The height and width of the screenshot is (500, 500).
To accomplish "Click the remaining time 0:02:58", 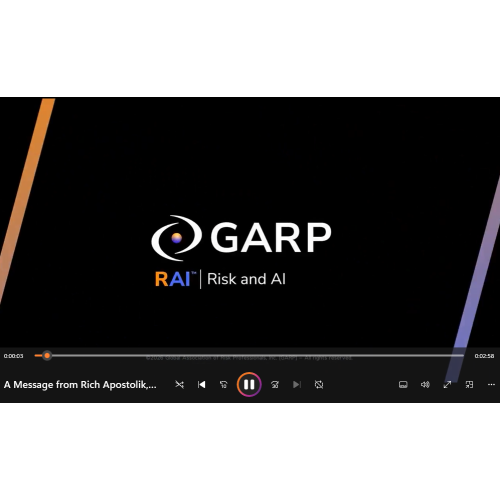I will 484,356.
